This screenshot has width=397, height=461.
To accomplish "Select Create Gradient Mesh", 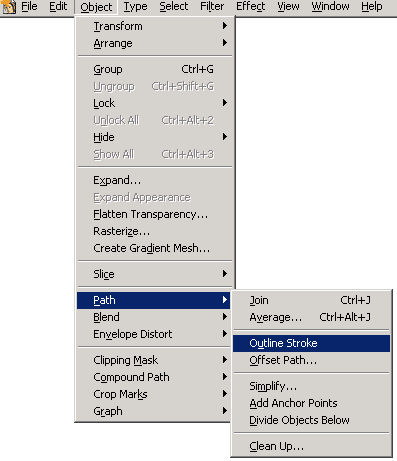I will [154, 248].
